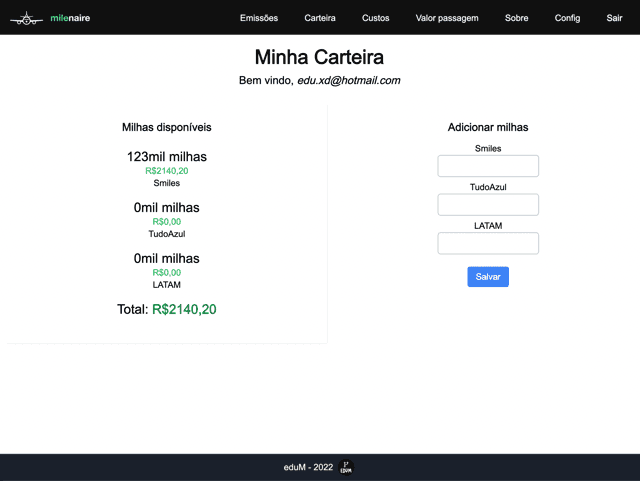Focus the TudoAzul miles input field
640x481 pixels.
[488, 205]
